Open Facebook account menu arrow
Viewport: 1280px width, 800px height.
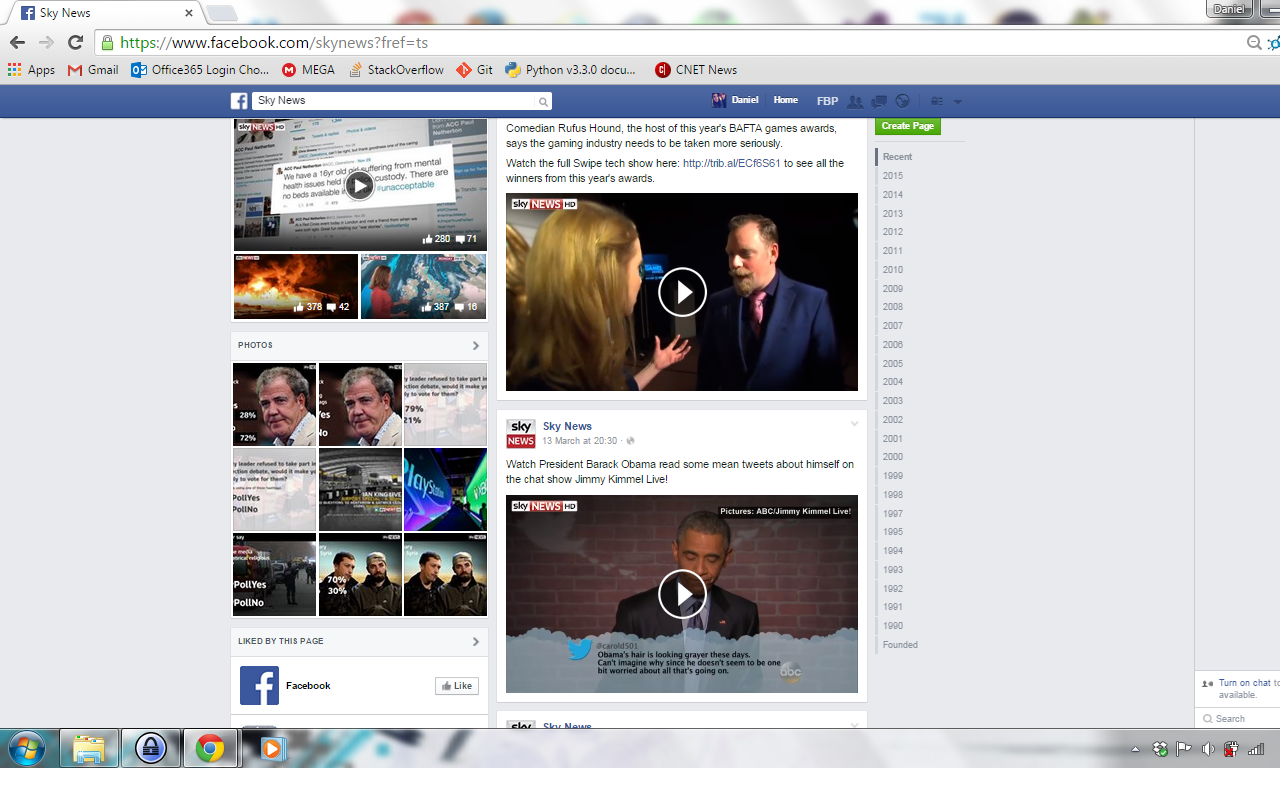958,102
